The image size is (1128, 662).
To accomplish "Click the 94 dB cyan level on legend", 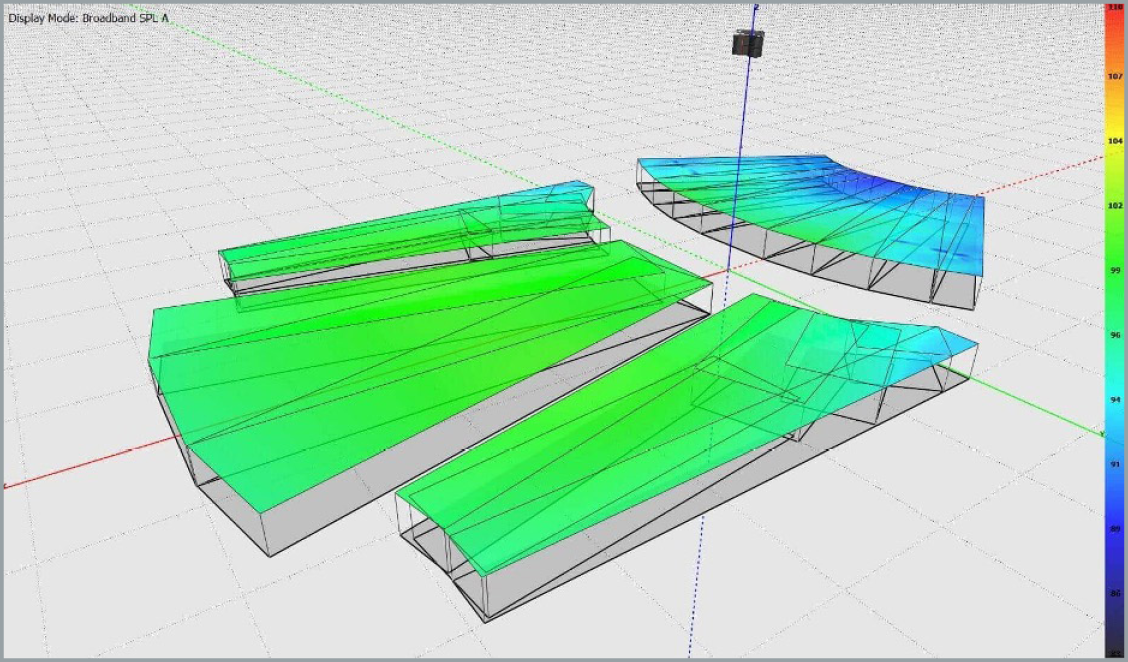I will [x=1114, y=399].
